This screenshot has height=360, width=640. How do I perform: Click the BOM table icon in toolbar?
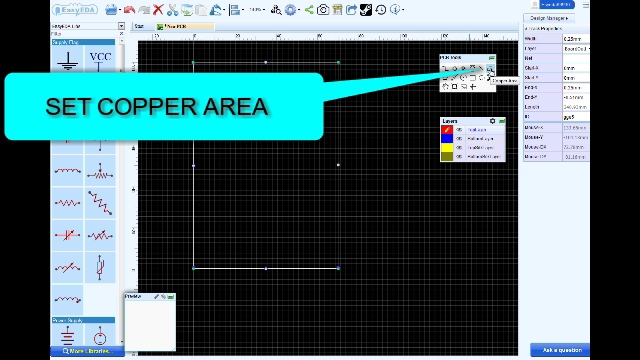(x=337, y=9)
